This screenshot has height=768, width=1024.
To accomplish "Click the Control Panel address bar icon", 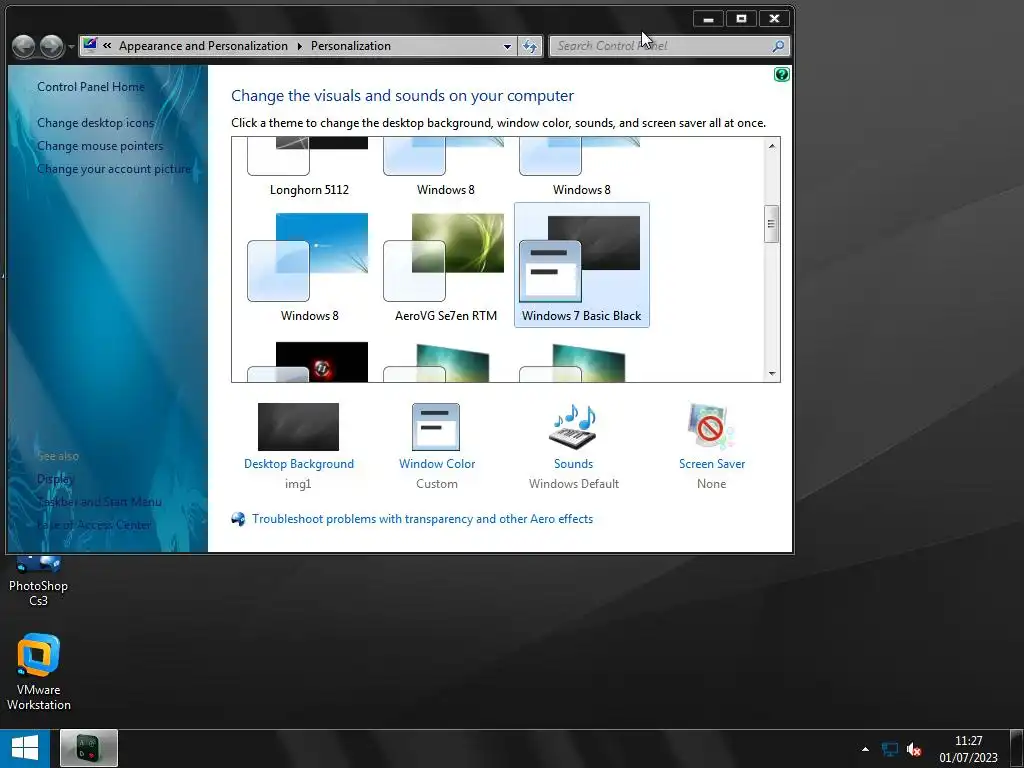I will coord(90,45).
